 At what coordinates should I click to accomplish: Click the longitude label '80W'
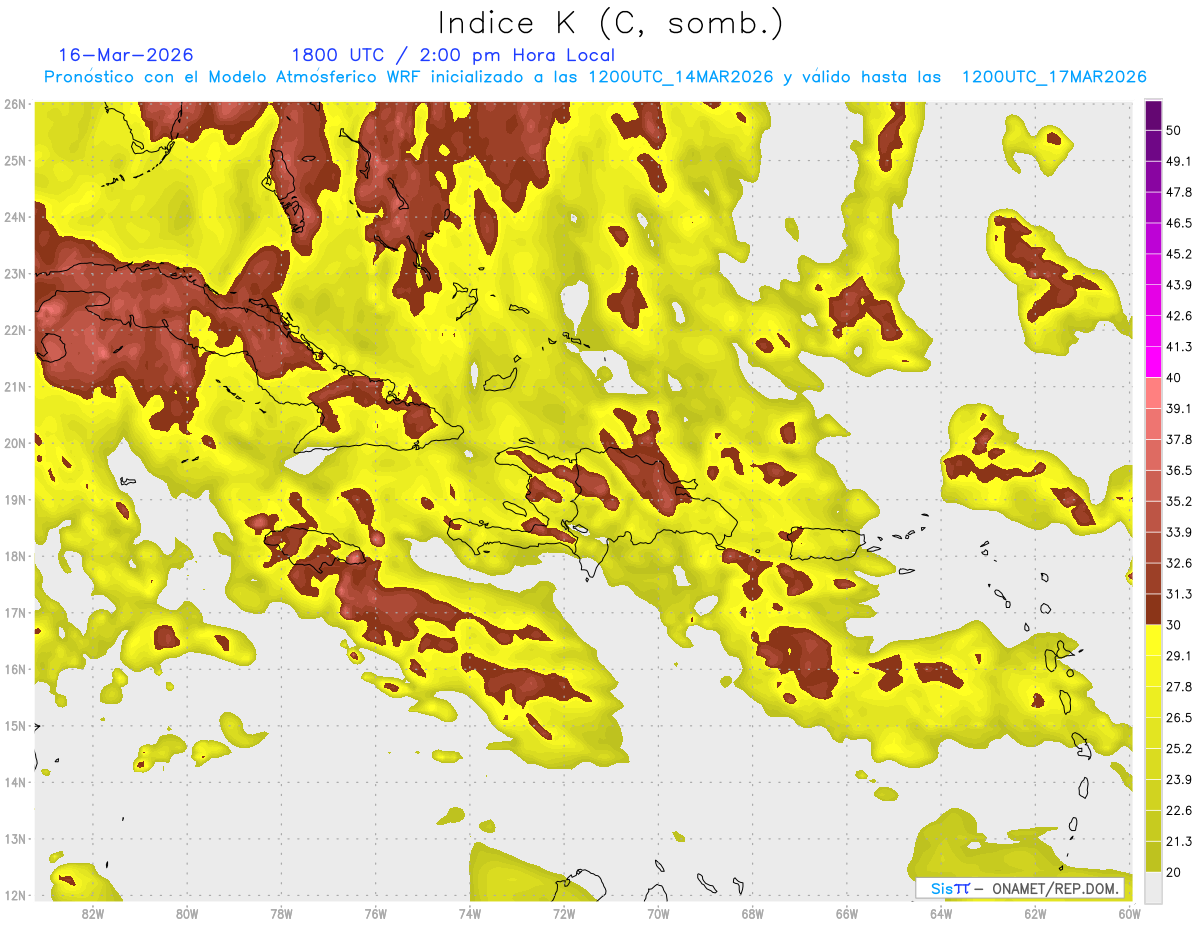[187, 914]
